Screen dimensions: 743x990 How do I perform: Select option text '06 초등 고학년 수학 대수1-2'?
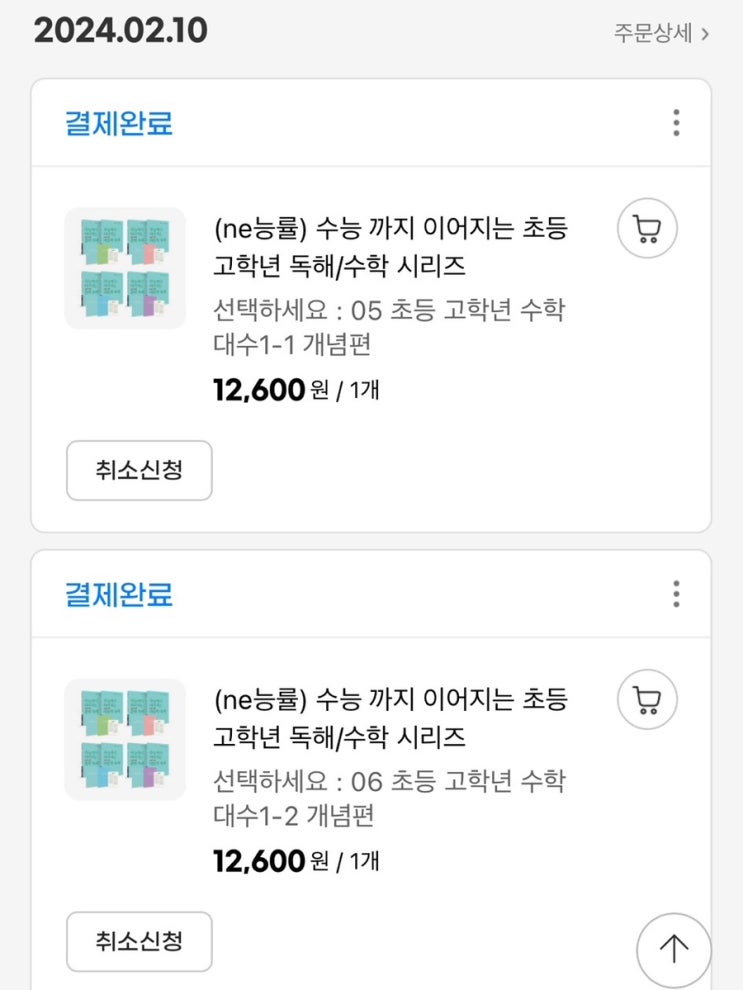pyautogui.click(x=389, y=798)
